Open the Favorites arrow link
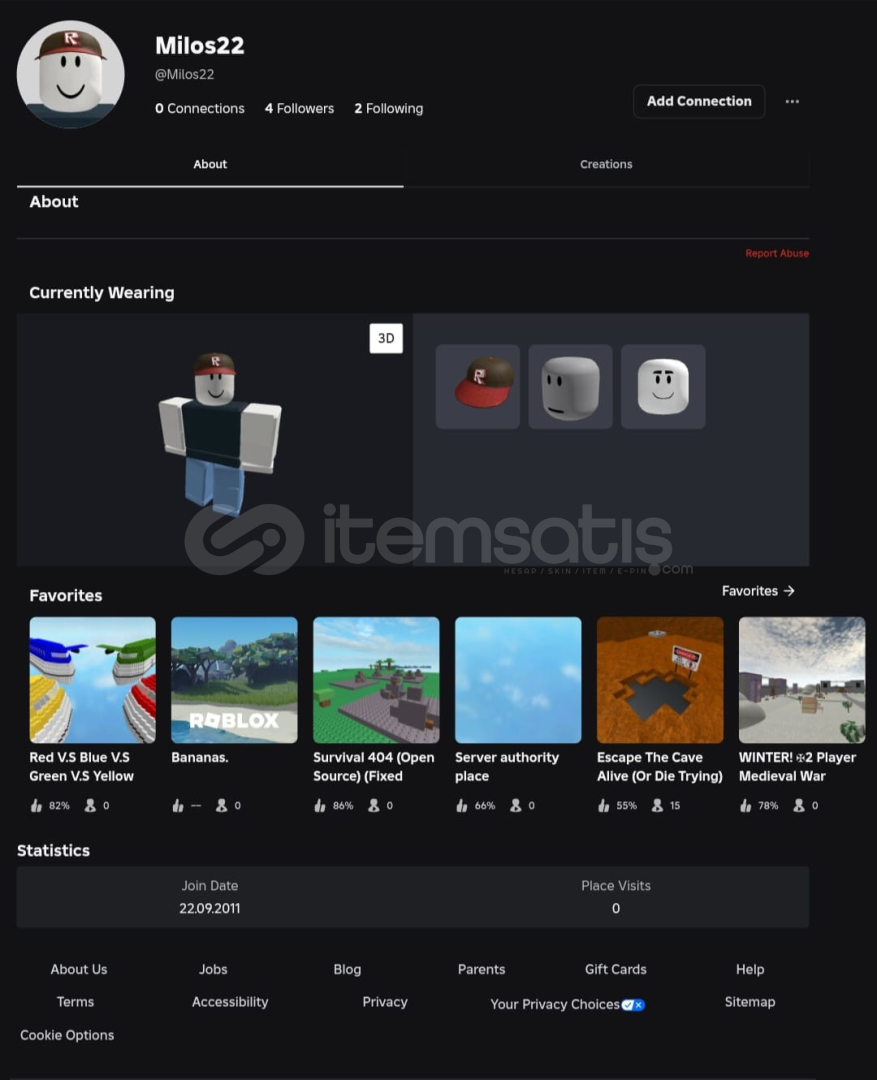 pyautogui.click(x=758, y=591)
